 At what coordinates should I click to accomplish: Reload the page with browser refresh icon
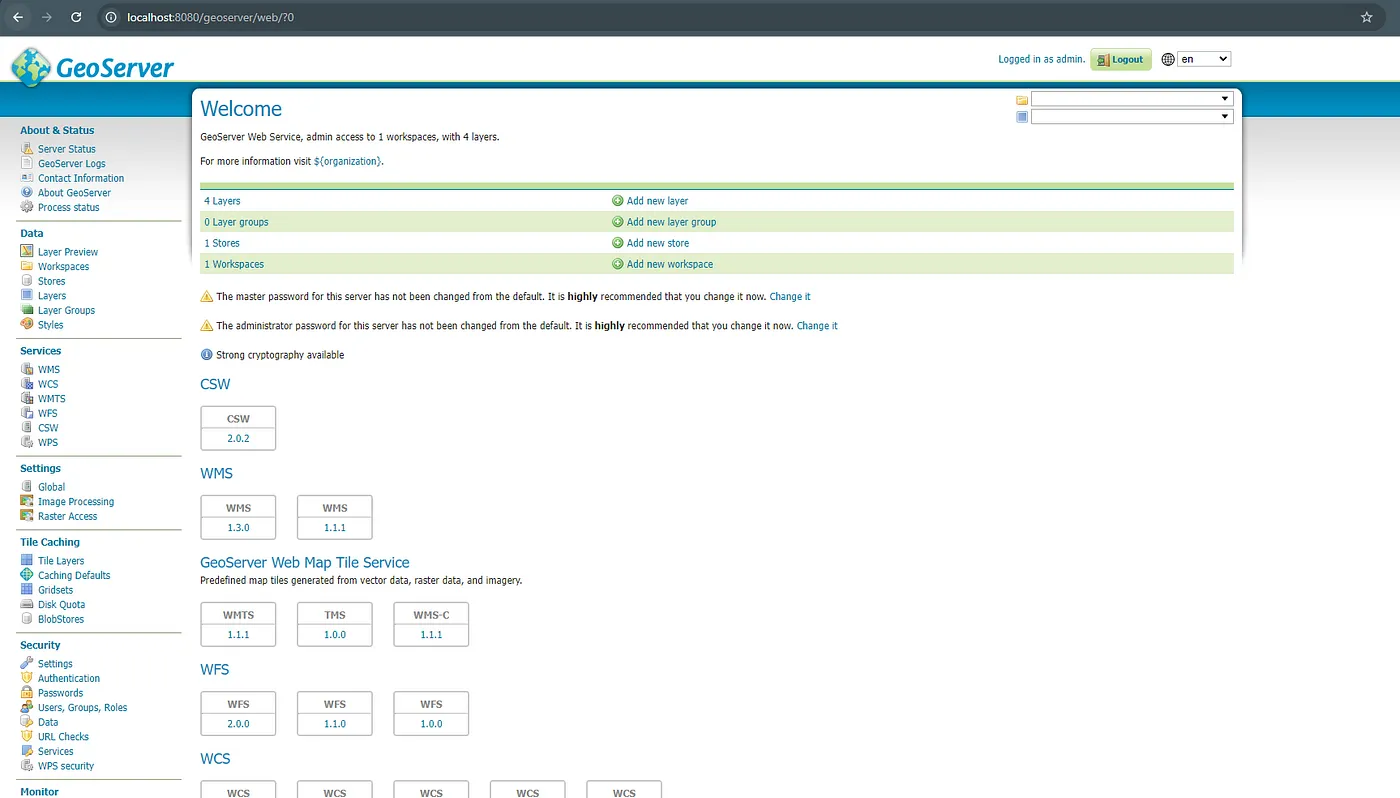[76, 17]
